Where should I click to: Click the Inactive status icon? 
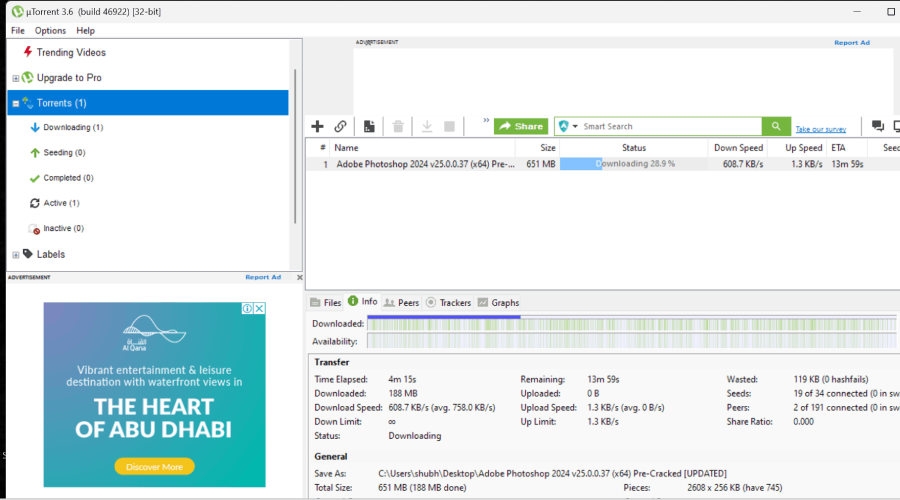34,229
